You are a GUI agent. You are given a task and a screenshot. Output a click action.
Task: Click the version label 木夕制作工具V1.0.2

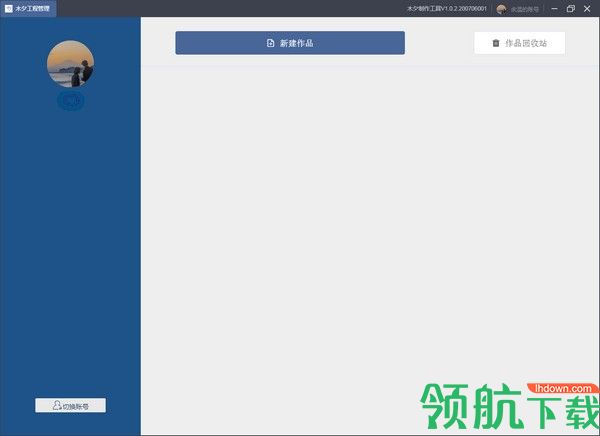[x=447, y=8]
